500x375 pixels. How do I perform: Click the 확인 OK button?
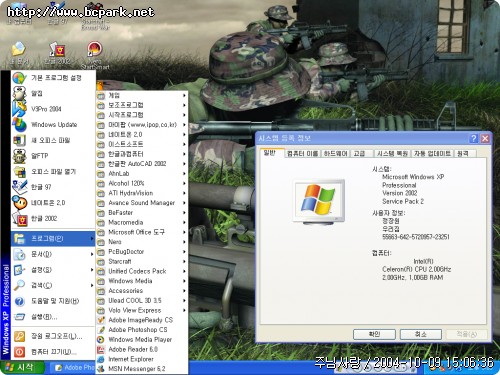(x=374, y=334)
